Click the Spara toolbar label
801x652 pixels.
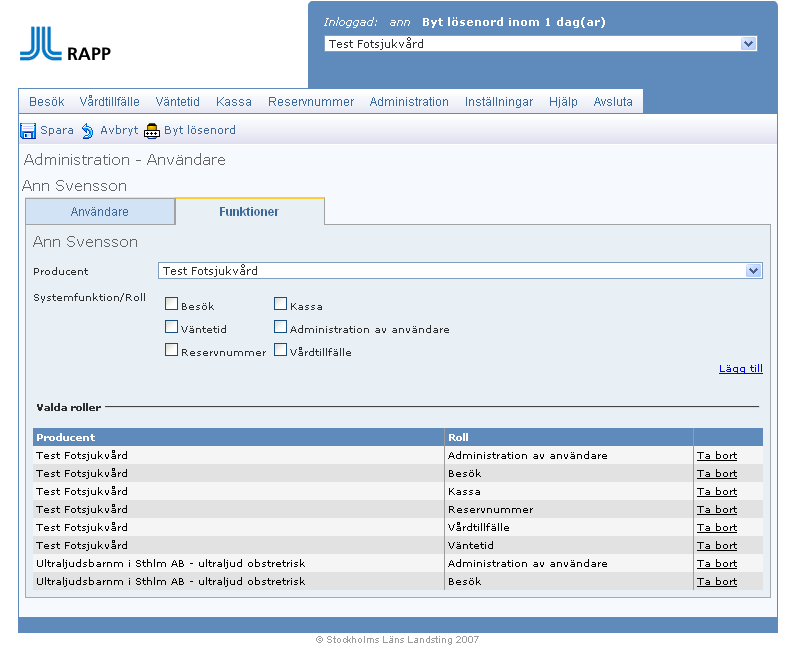[57, 130]
